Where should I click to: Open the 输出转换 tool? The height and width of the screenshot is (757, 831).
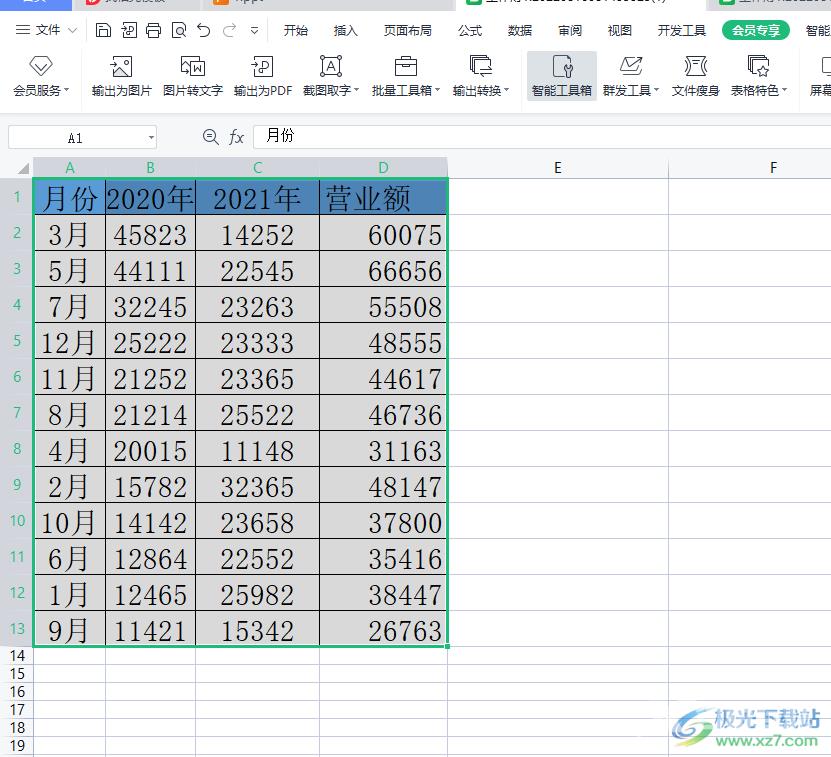[481, 76]
